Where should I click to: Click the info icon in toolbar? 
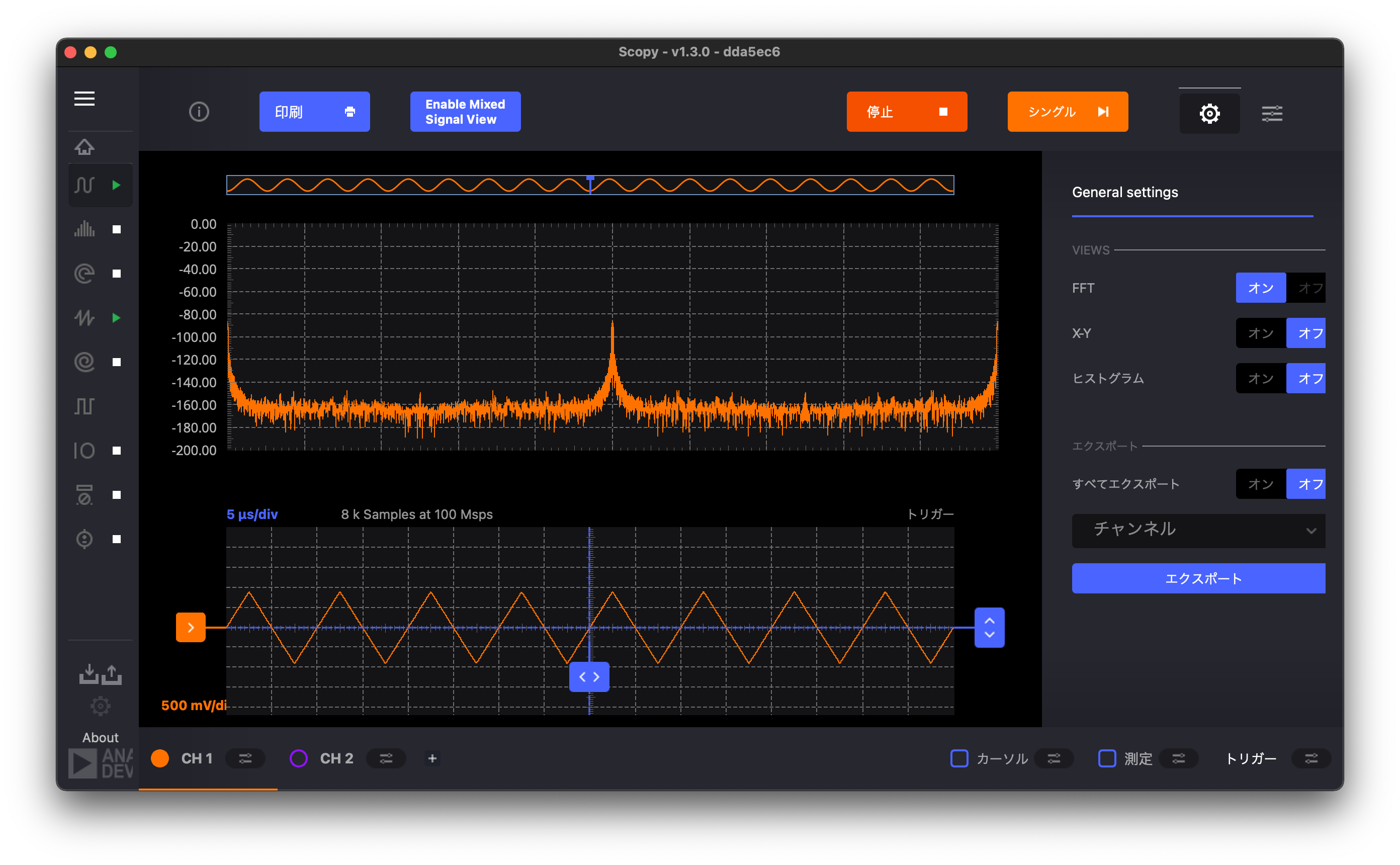[199, 112]
